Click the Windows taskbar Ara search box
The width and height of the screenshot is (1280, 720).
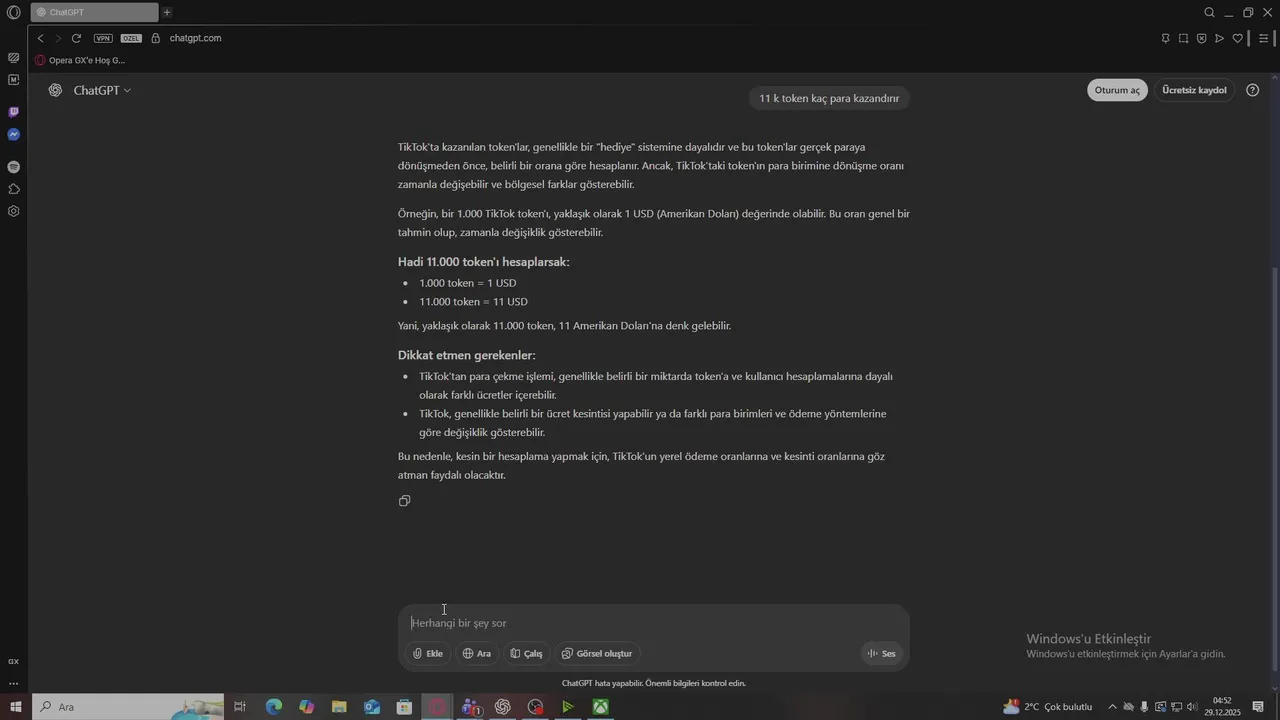128,707
